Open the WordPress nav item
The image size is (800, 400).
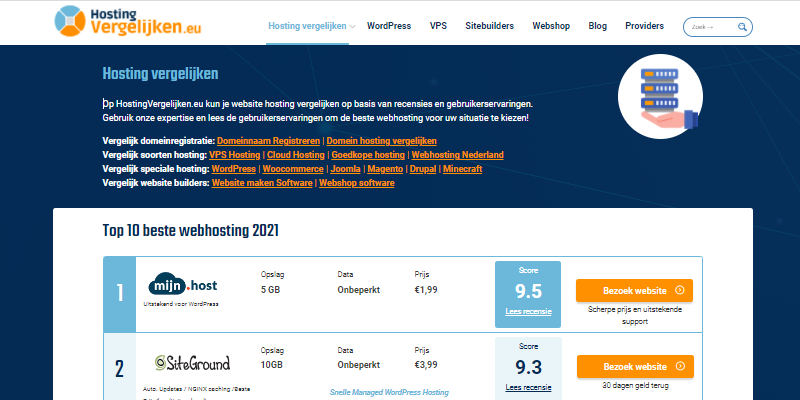click(389, 26)
